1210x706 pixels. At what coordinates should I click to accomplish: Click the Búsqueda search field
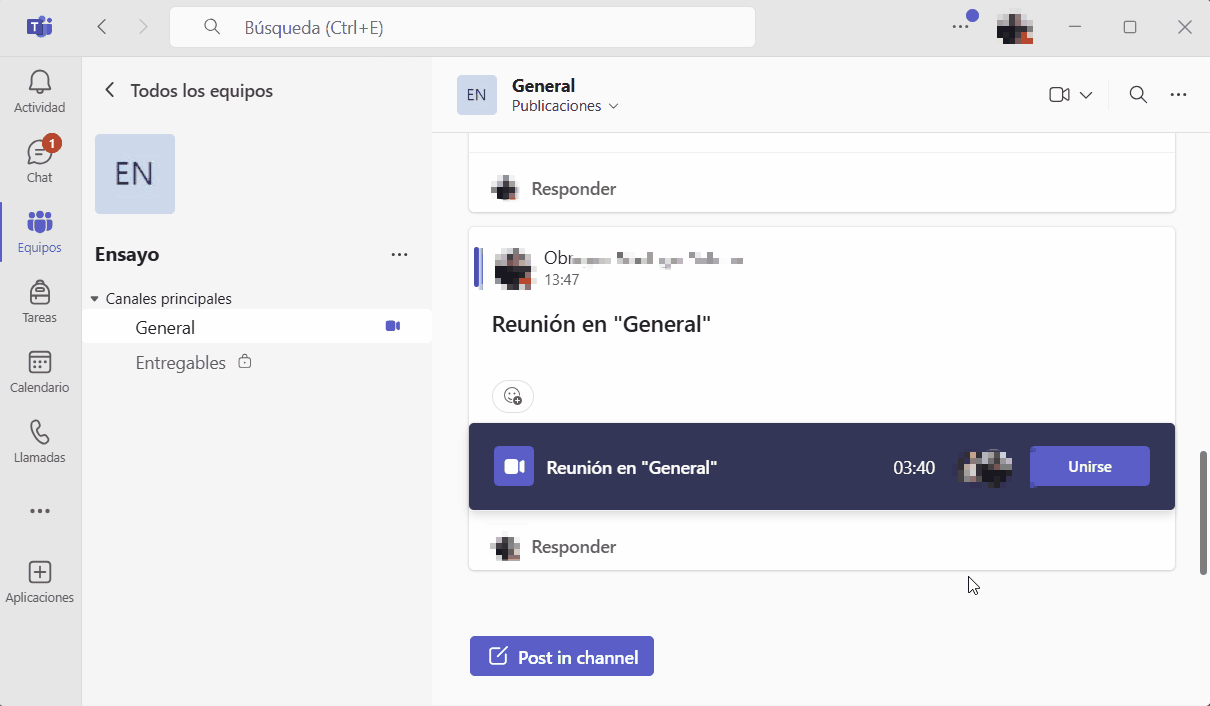(462, 27)
